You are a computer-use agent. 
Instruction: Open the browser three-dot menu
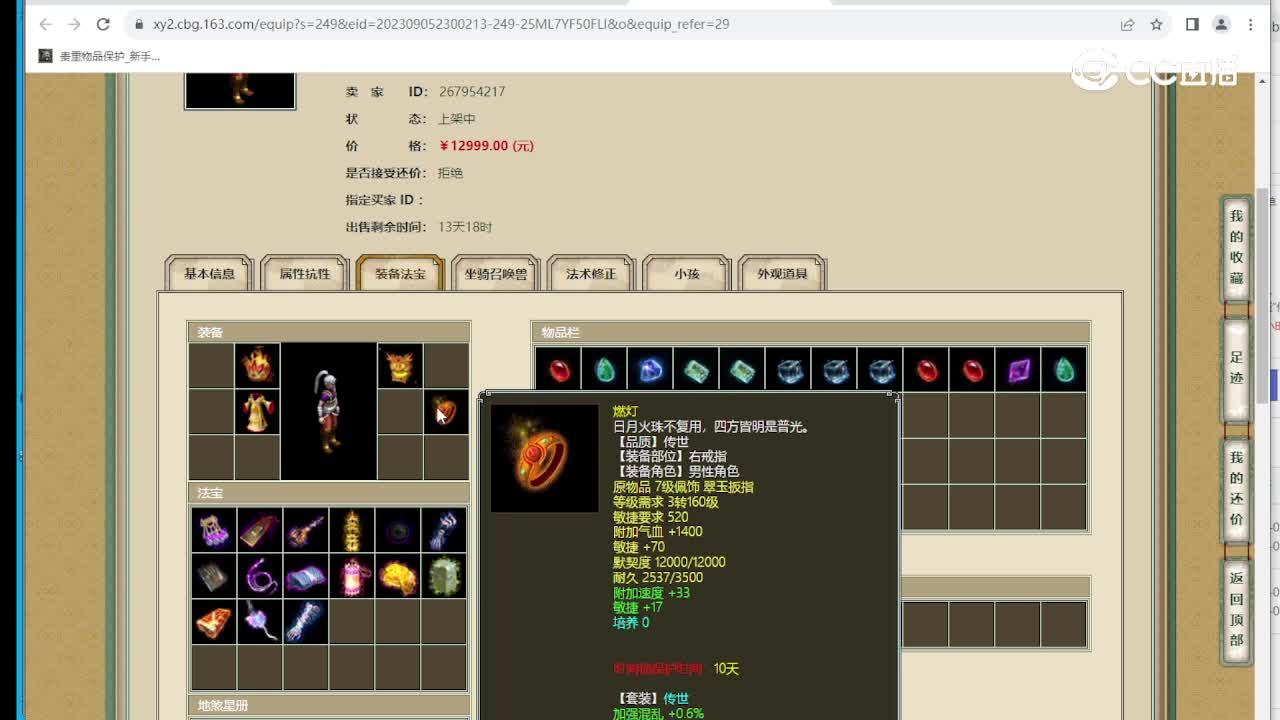coord(1250,24)
